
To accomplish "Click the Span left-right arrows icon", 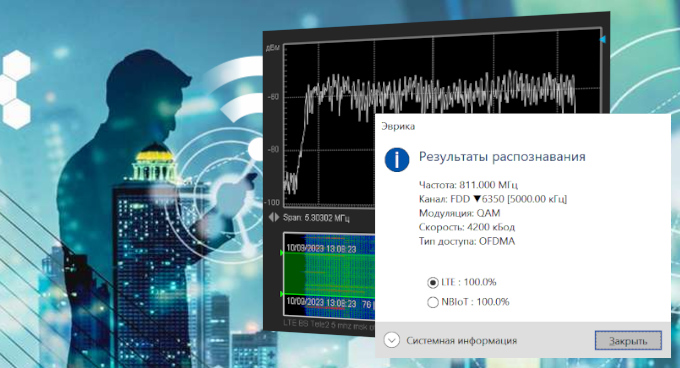I will point(274,217).
